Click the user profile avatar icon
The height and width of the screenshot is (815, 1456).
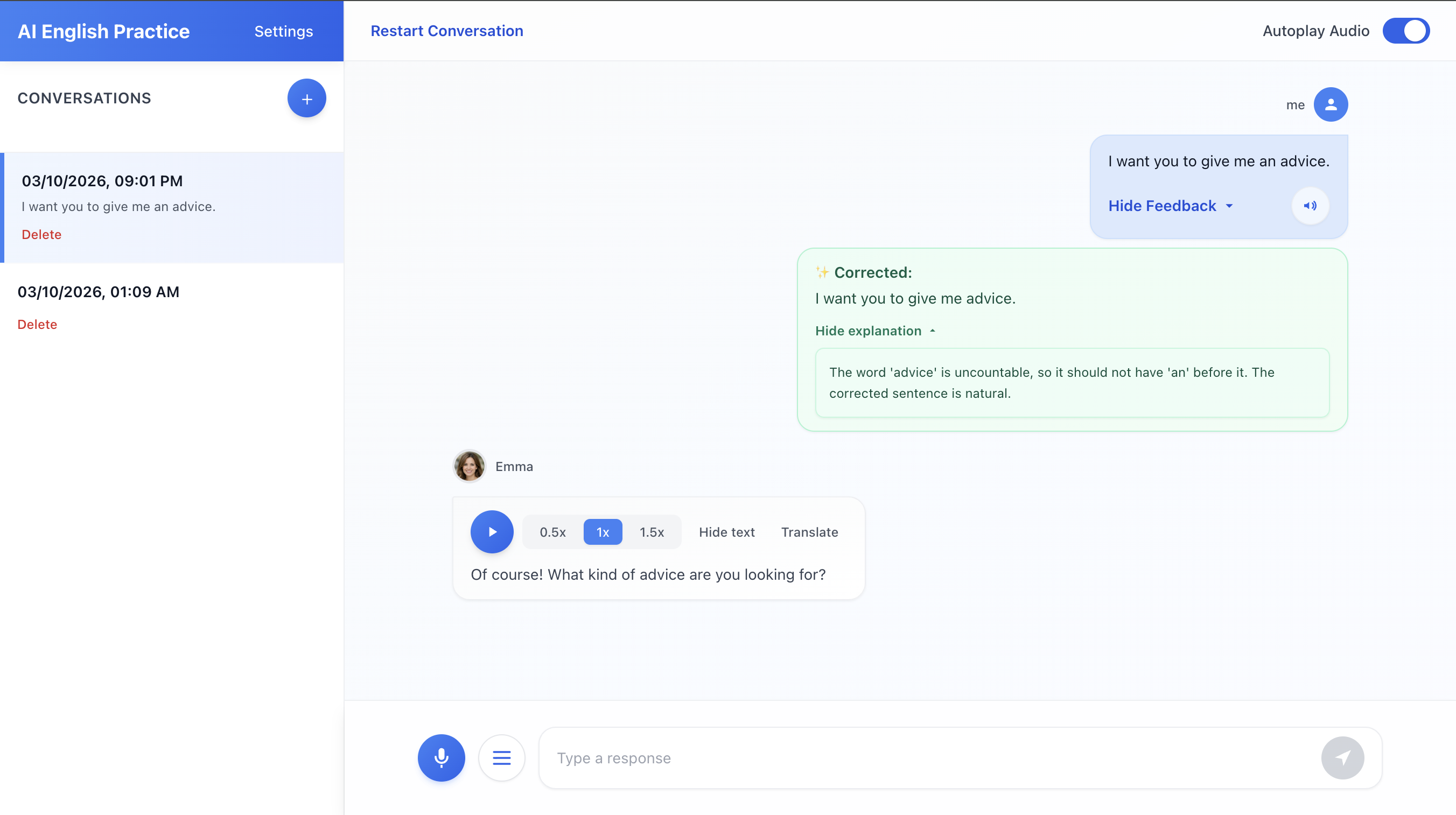pos(1330,104)
